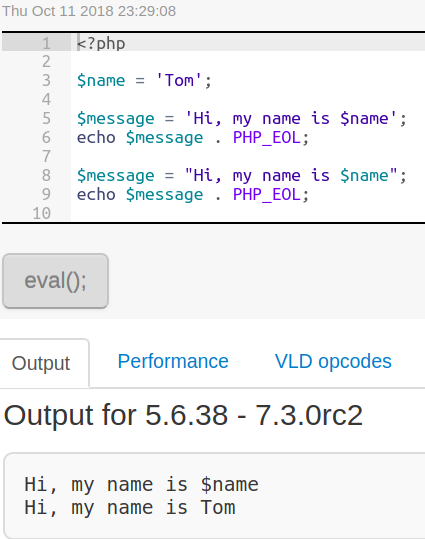Click line number 1 in gutter
Viewport: 425px width, 539px height.
(x=46, y=44)
